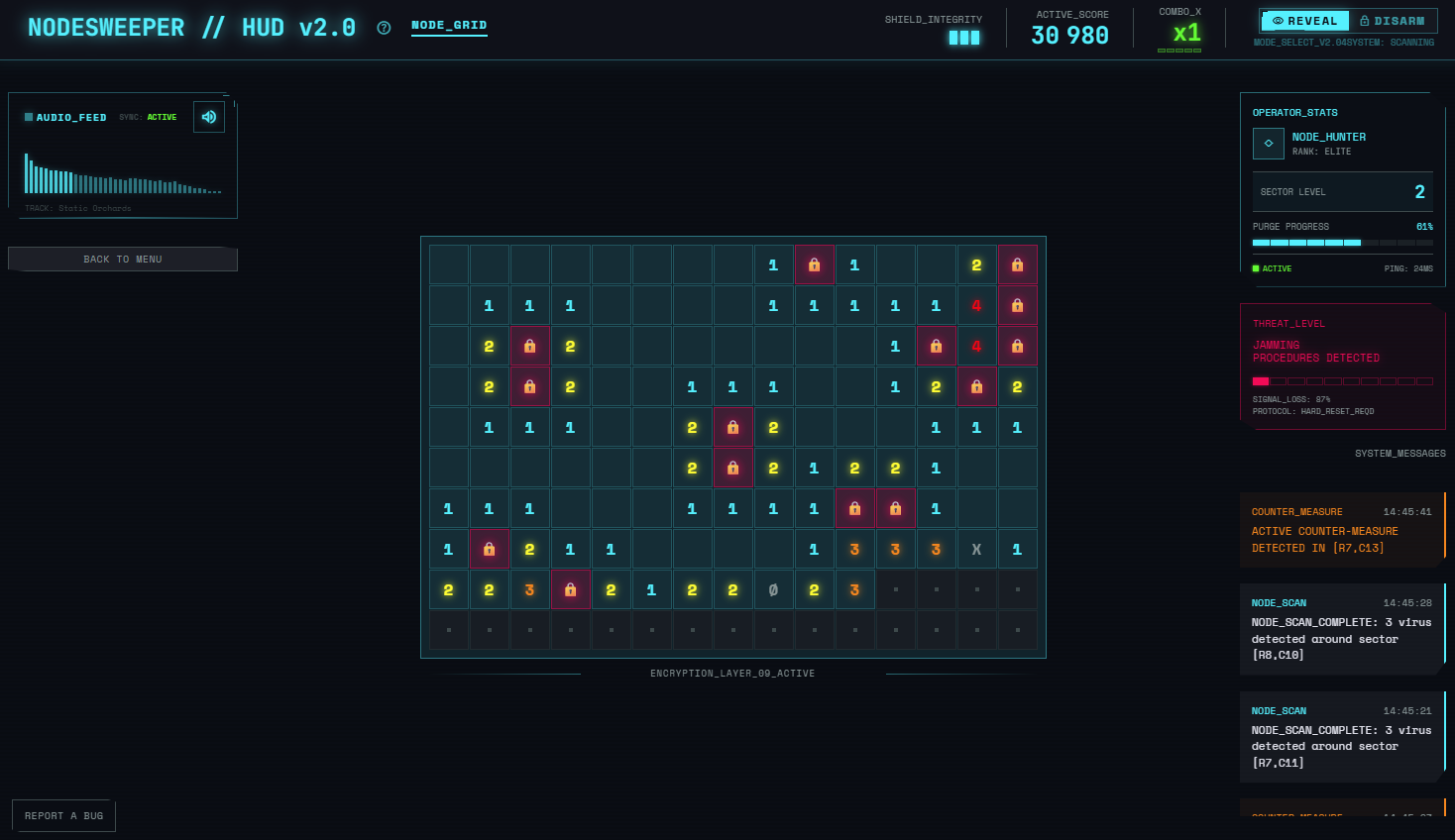The width and height of the screenshot is (1455, 840).
Task: Select the lock tile directly beneath the lower red 4
Action: [x=977, y=387]
